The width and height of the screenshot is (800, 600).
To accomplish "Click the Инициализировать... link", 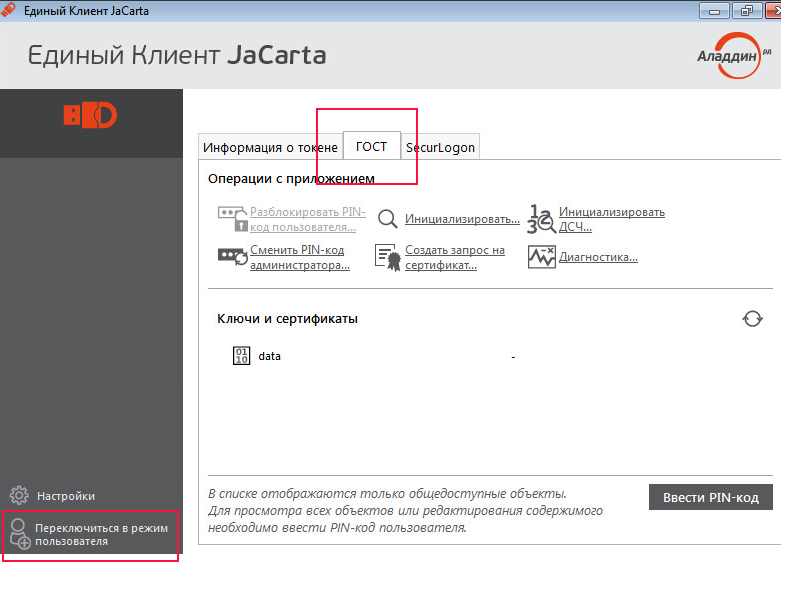I will click(x=462, y=219).
